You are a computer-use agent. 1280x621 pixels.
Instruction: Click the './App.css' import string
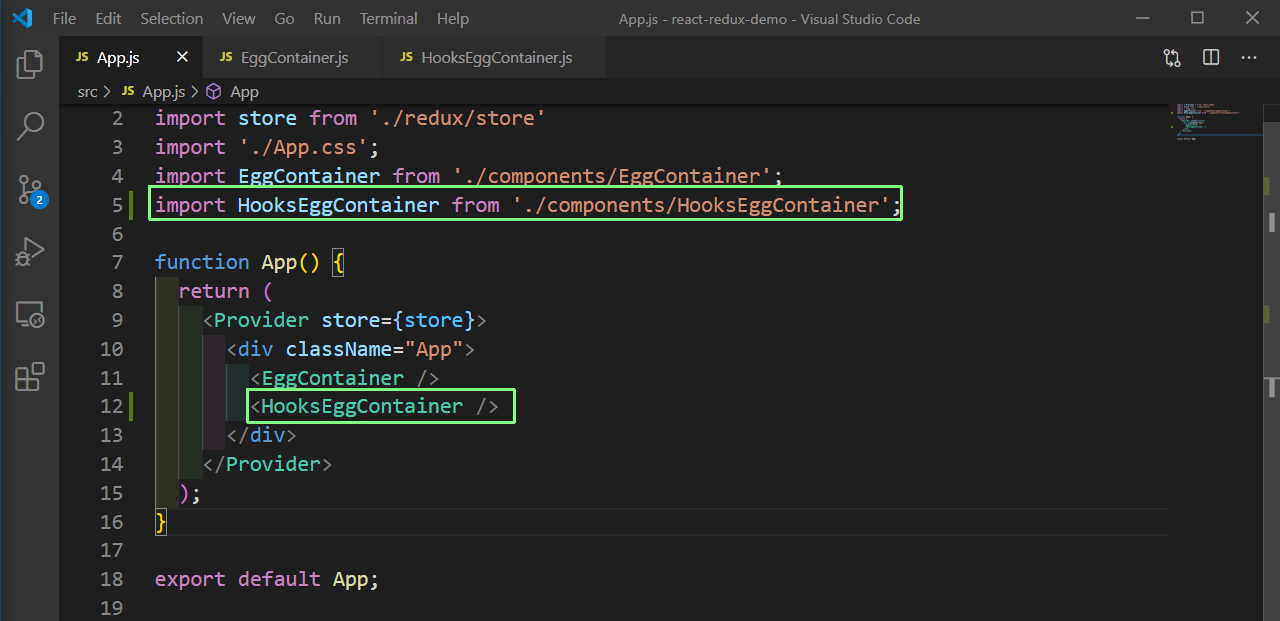click(x=303, y=147)
